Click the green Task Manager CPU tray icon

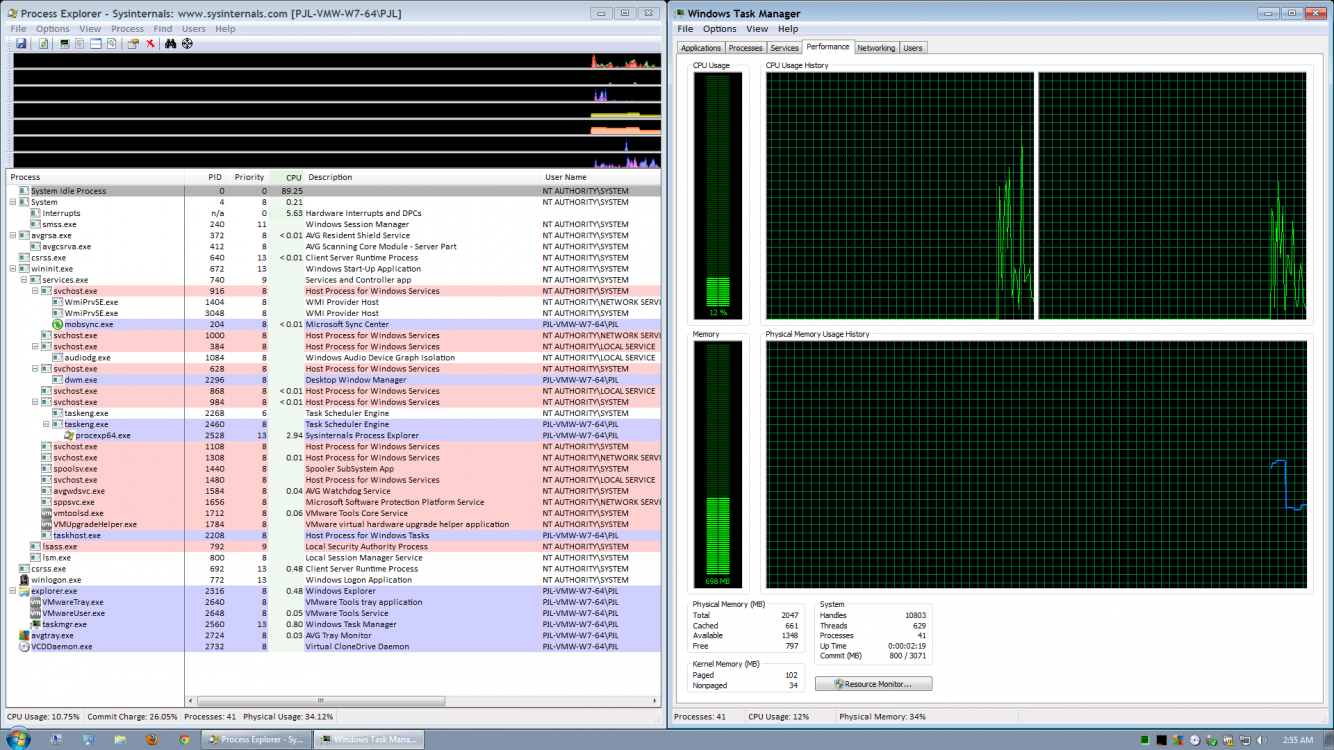click(1145, 740)
